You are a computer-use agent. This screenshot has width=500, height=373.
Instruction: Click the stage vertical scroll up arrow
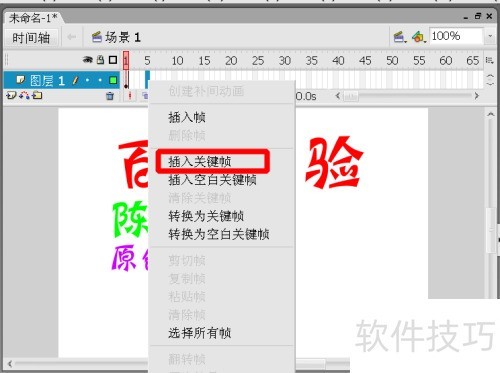pyautogui.click(x=490, y=114)
